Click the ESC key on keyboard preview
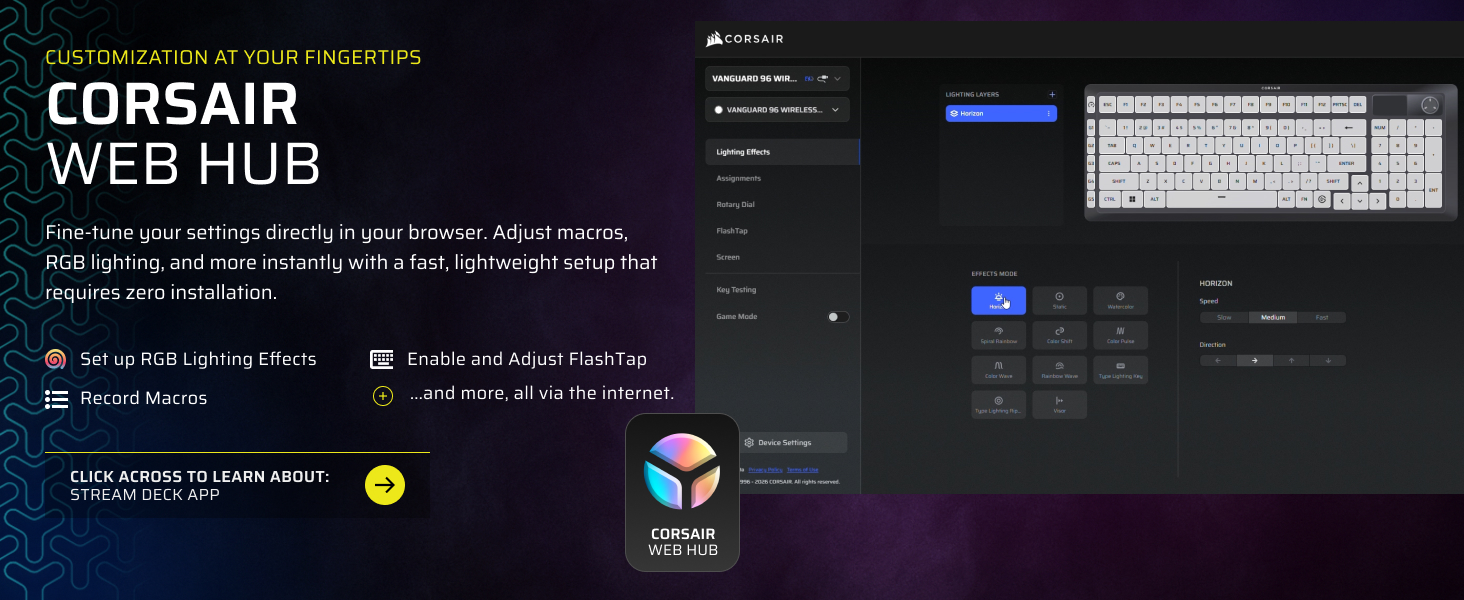The width and height of the screenshot is (1464, 600). [1107, 105]
